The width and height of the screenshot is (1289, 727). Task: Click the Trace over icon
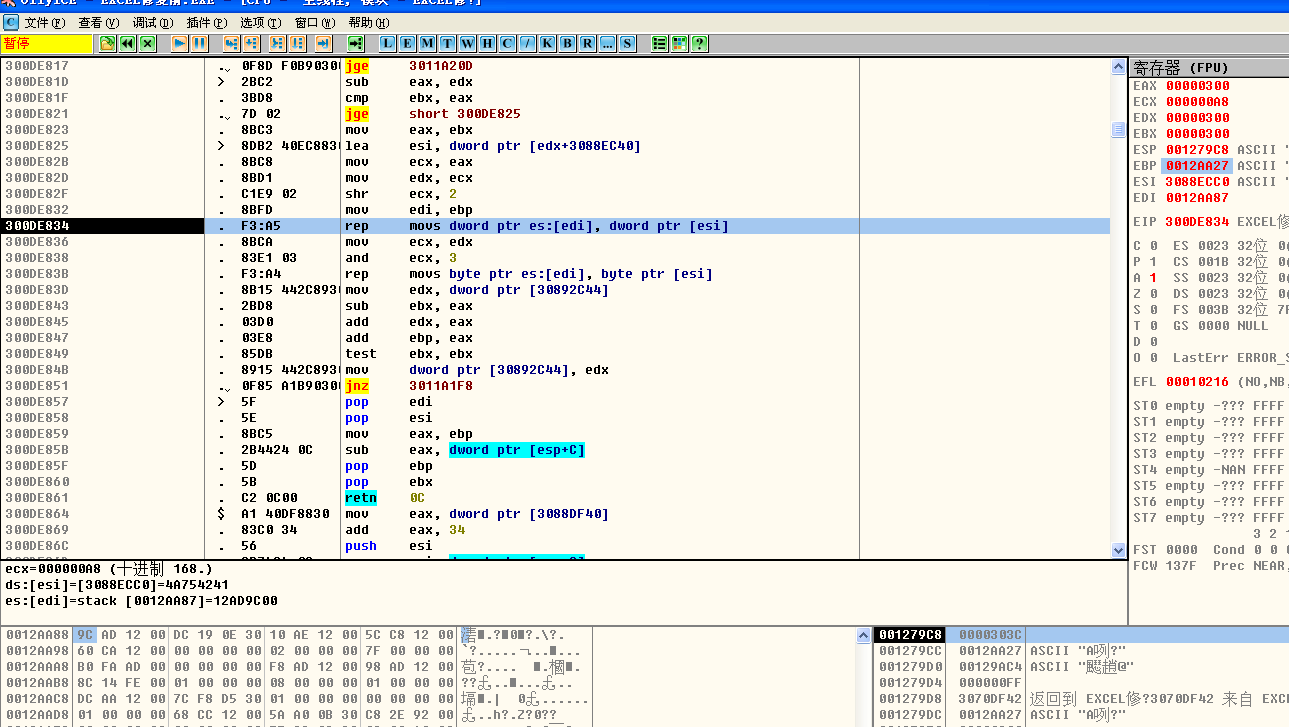pyautogui.click(x=297, y=43)
